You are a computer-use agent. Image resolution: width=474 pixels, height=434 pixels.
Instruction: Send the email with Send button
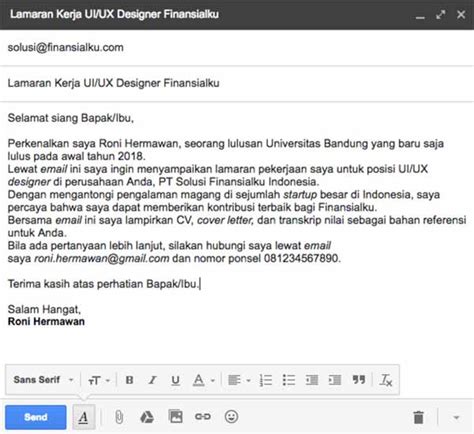coord(36,417)
